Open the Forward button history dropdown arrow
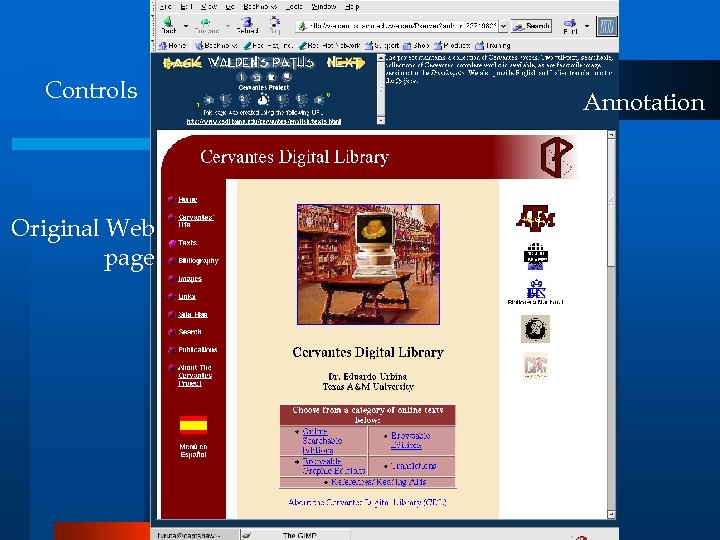Viewport: 720px width, 540px height. pyautogui.click(x=227, y=26)
